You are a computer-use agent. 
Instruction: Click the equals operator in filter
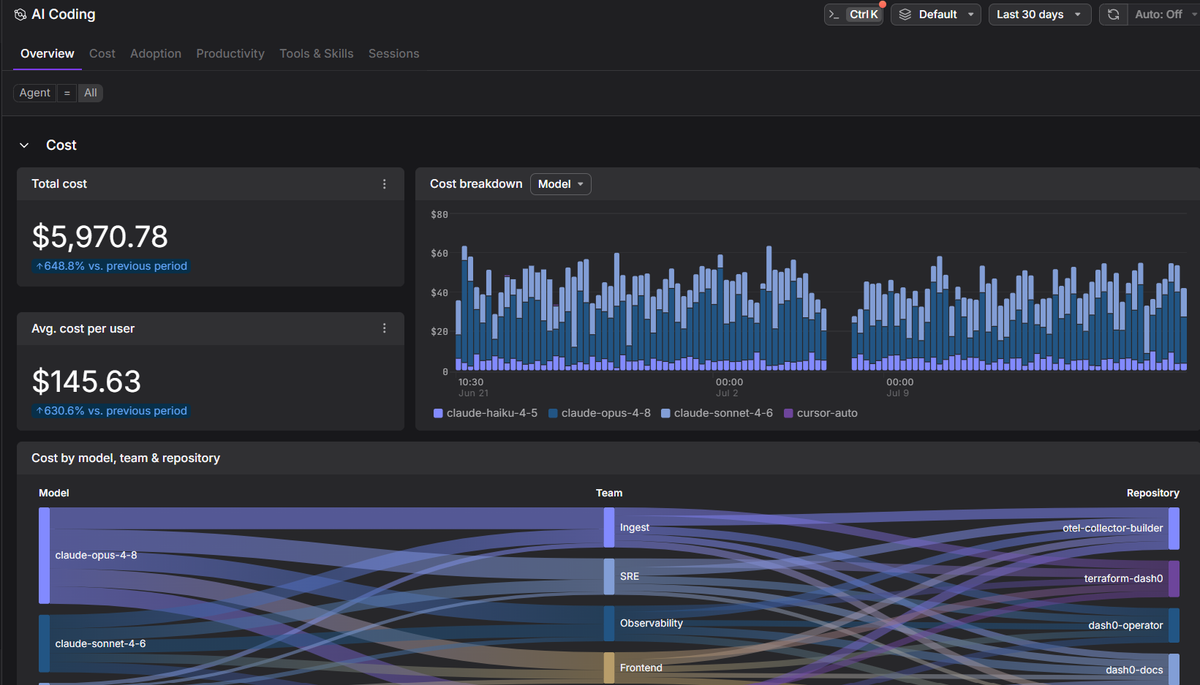point(67,93)
